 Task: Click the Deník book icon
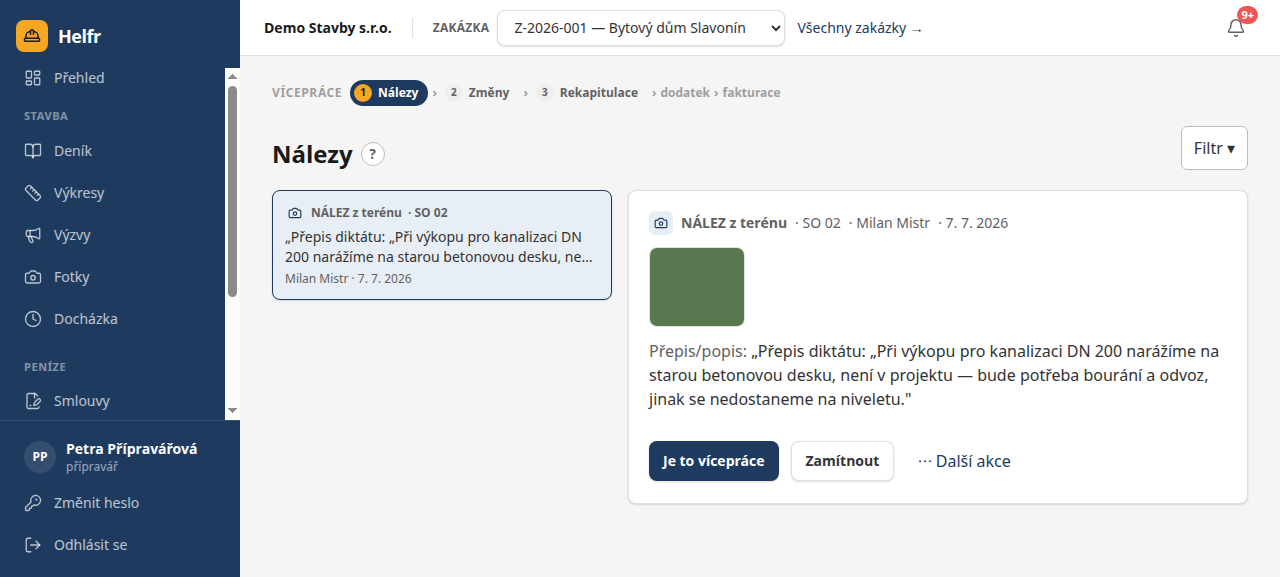[x=33, y=151]
